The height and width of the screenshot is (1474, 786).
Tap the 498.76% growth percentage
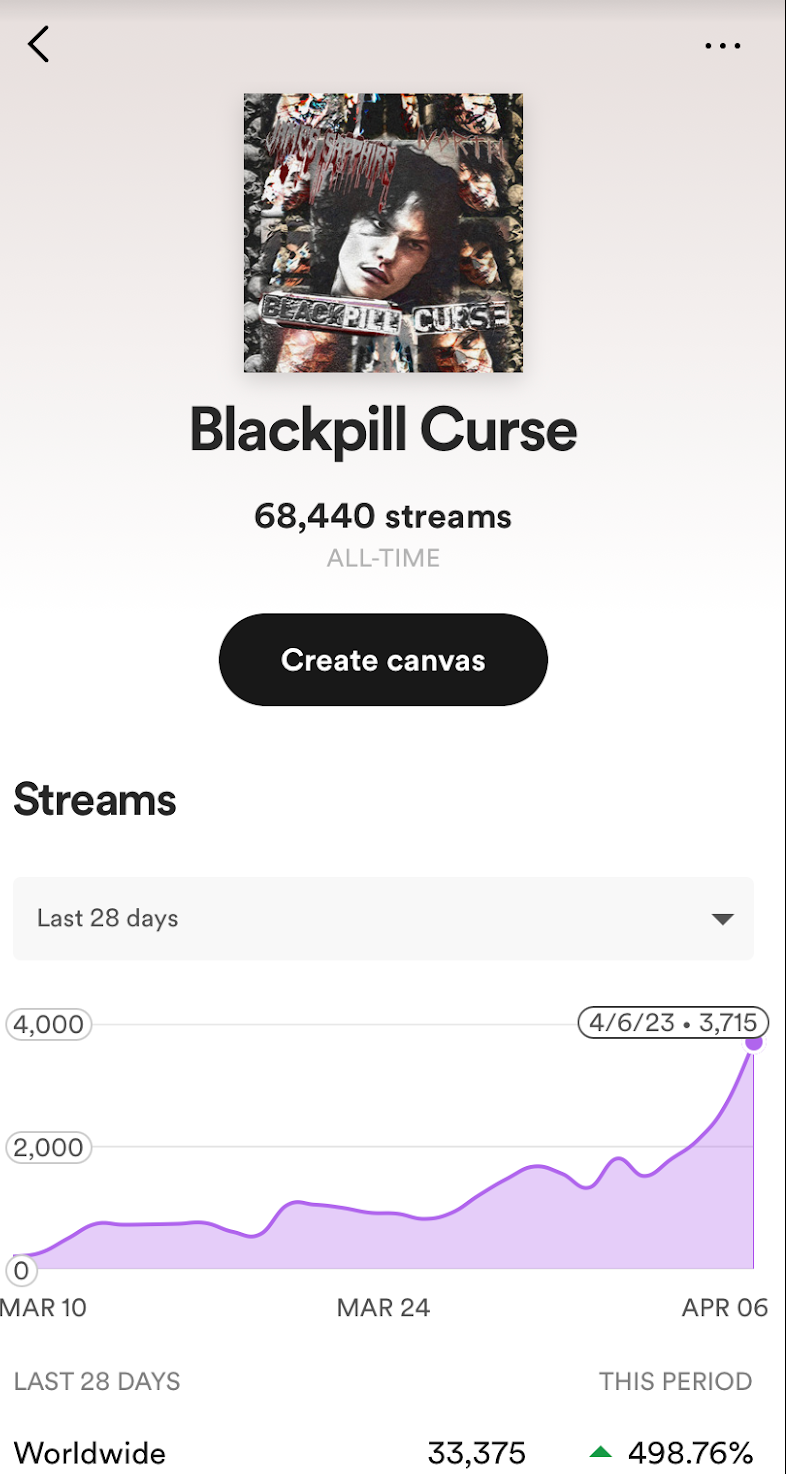(x=690, y=1452)
